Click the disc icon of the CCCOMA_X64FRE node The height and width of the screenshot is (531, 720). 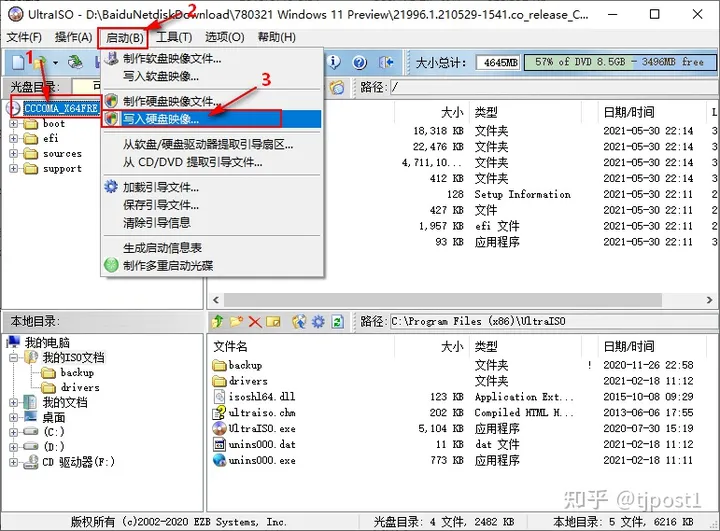click(x=15, y=108)
